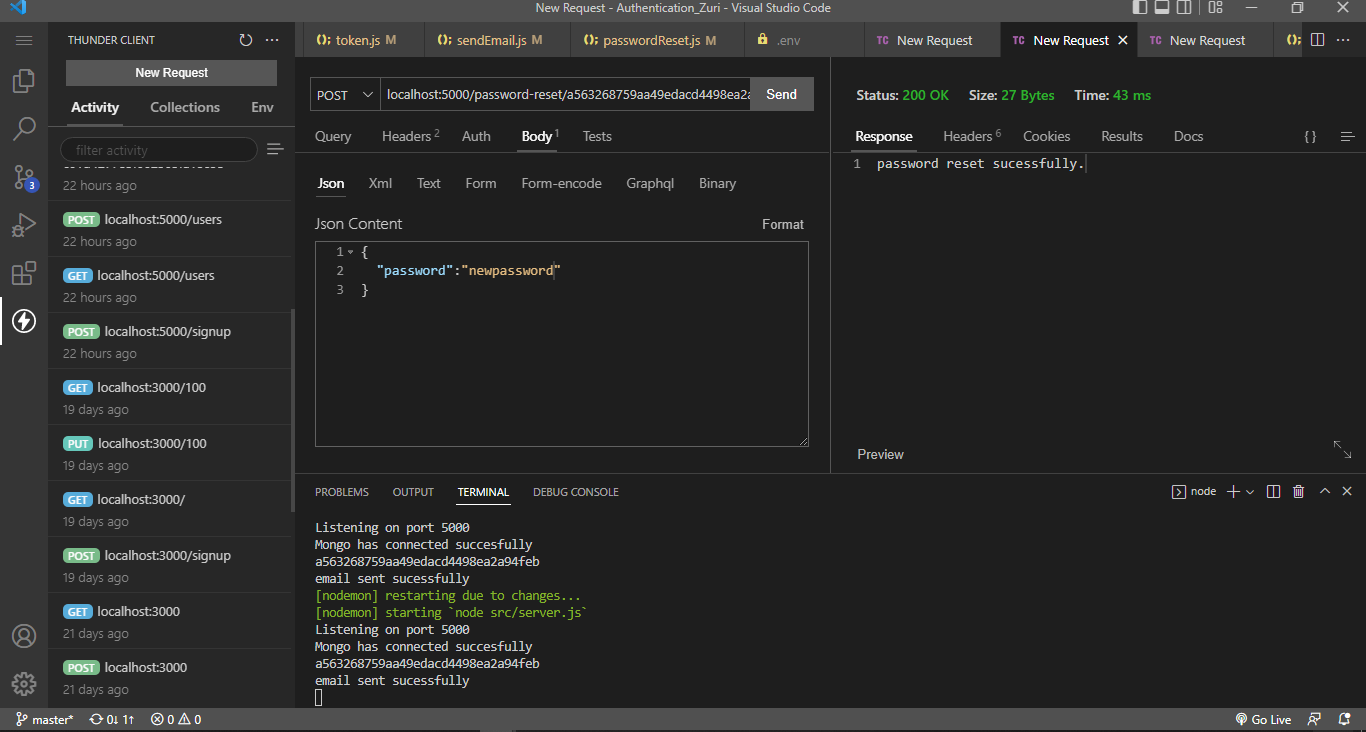Viewport: 1366px width, 732px height.
Task: Kill the terminal with the trash icon
Action: (1298, 491)
